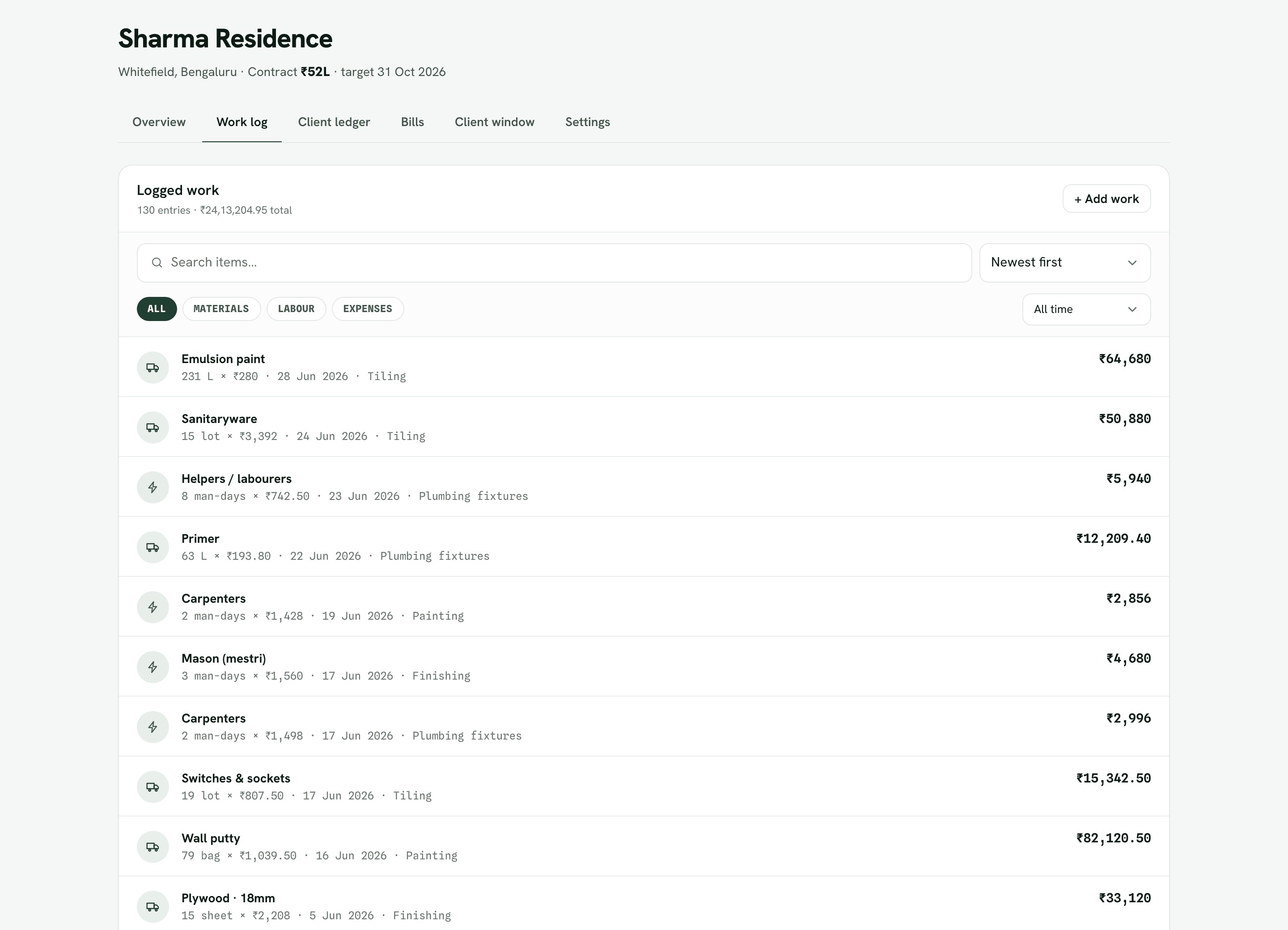
Task: Open the Switches & sockets entry
Action: [x=644, y=786]
